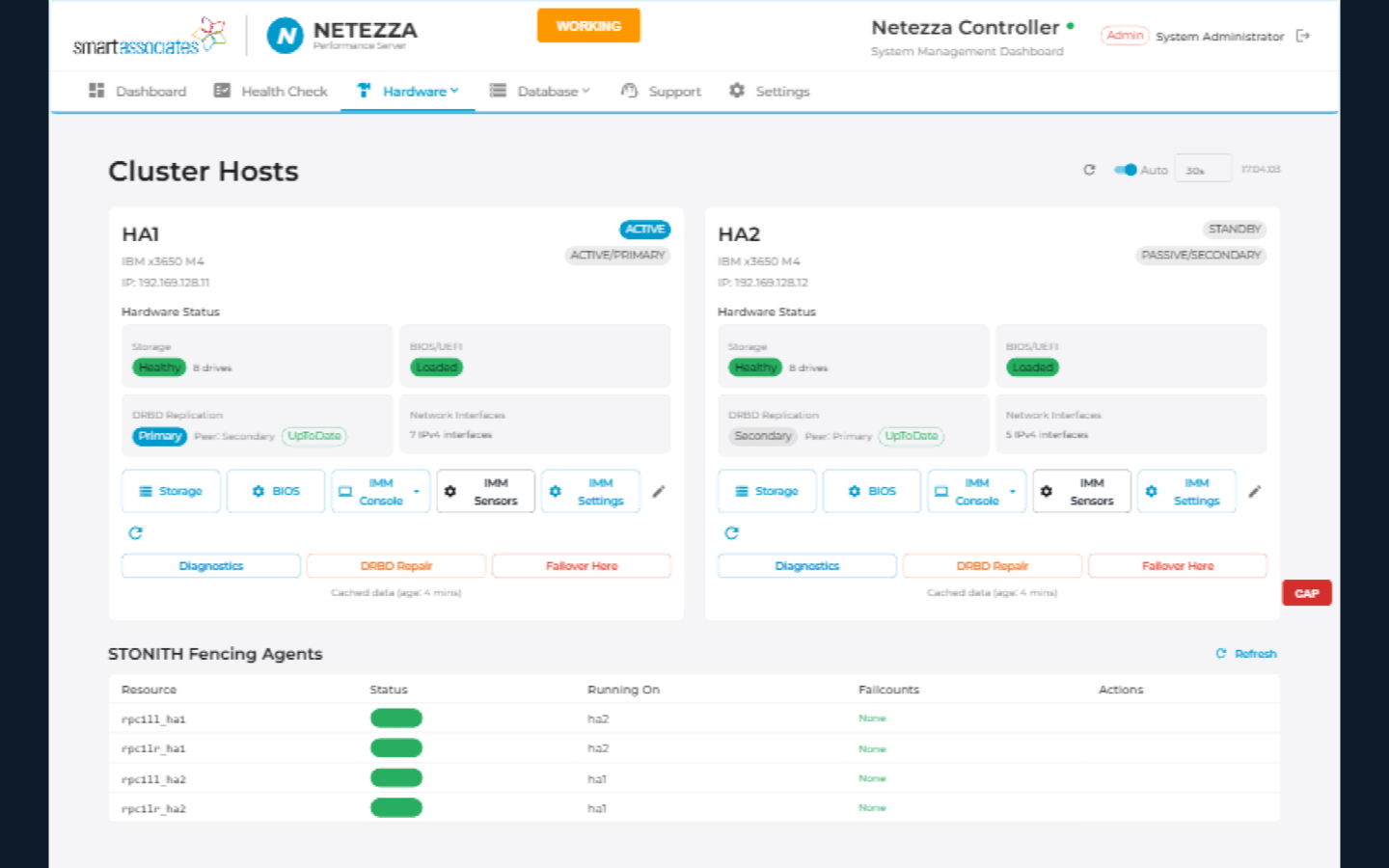Refresh cached data for HA2
Image resolution: width=1389 pixels, height=868 pixels.
[x=732, y=532]
